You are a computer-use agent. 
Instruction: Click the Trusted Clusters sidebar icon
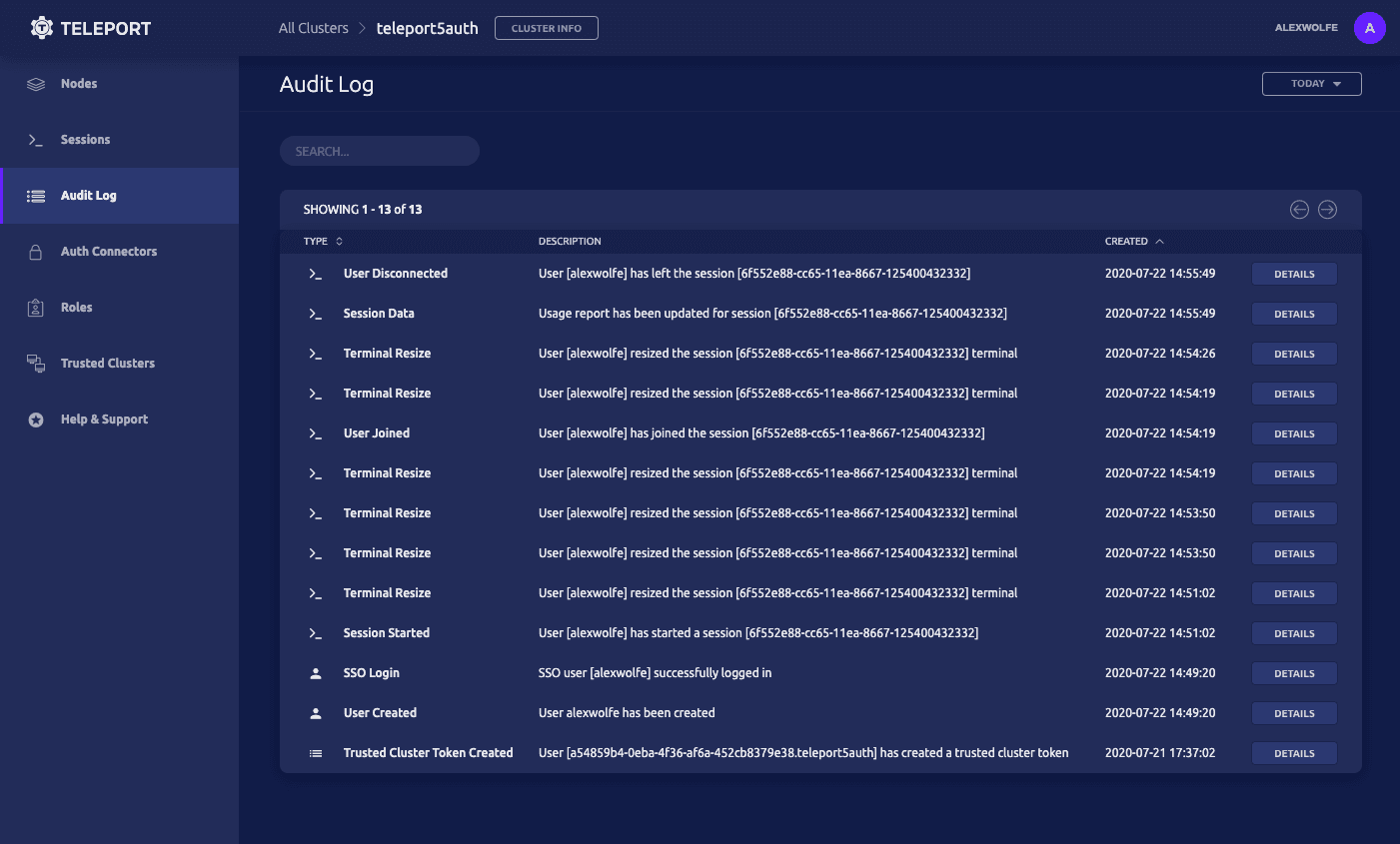click(35, 364)
